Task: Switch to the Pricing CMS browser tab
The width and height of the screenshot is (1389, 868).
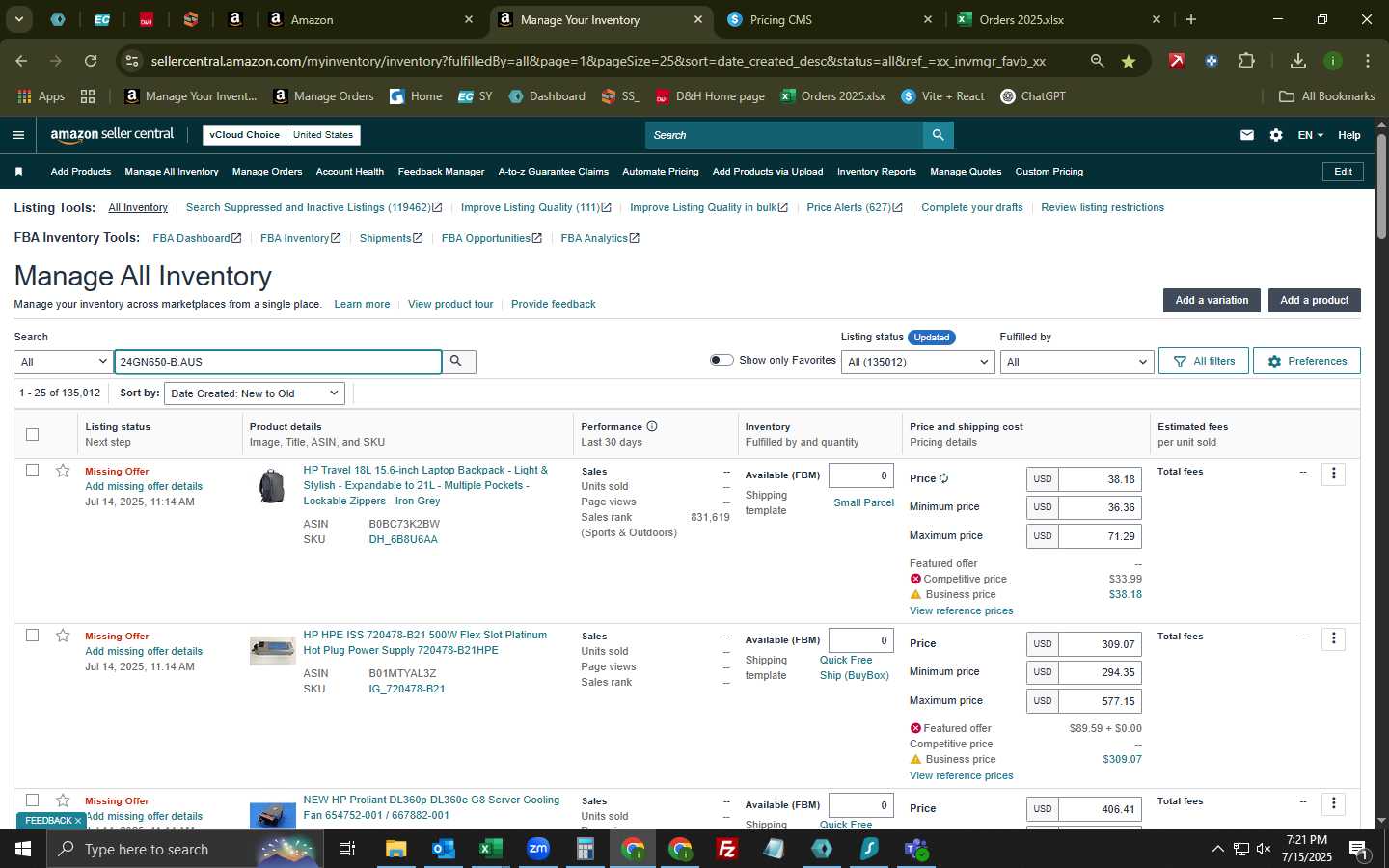Action: click(x=830, y=19)
